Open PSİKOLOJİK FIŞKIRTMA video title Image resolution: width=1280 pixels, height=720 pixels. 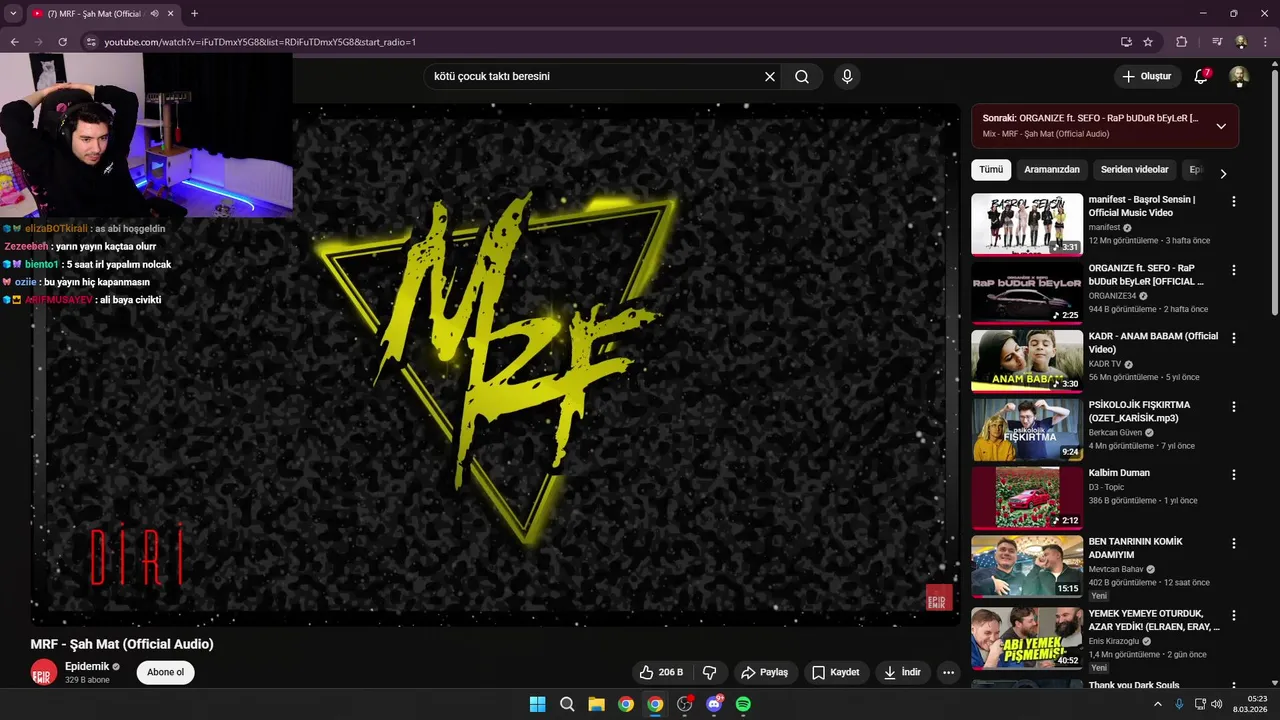pos(1139,411)
